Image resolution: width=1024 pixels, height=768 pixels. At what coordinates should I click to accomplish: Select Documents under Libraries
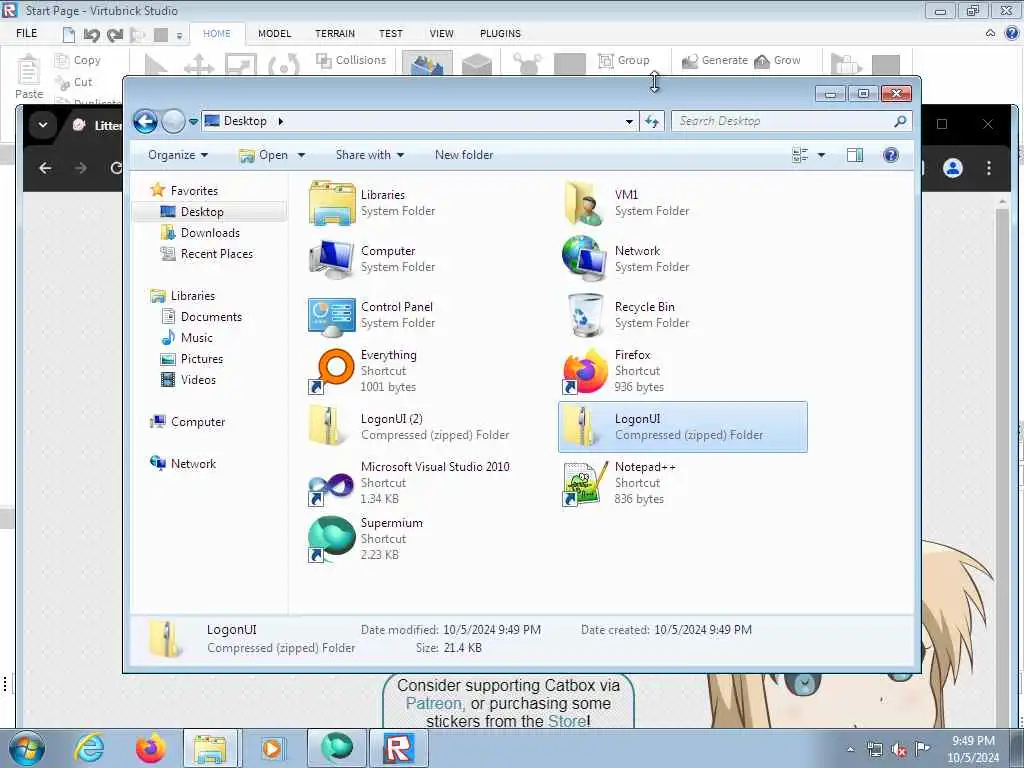(203, 317)
